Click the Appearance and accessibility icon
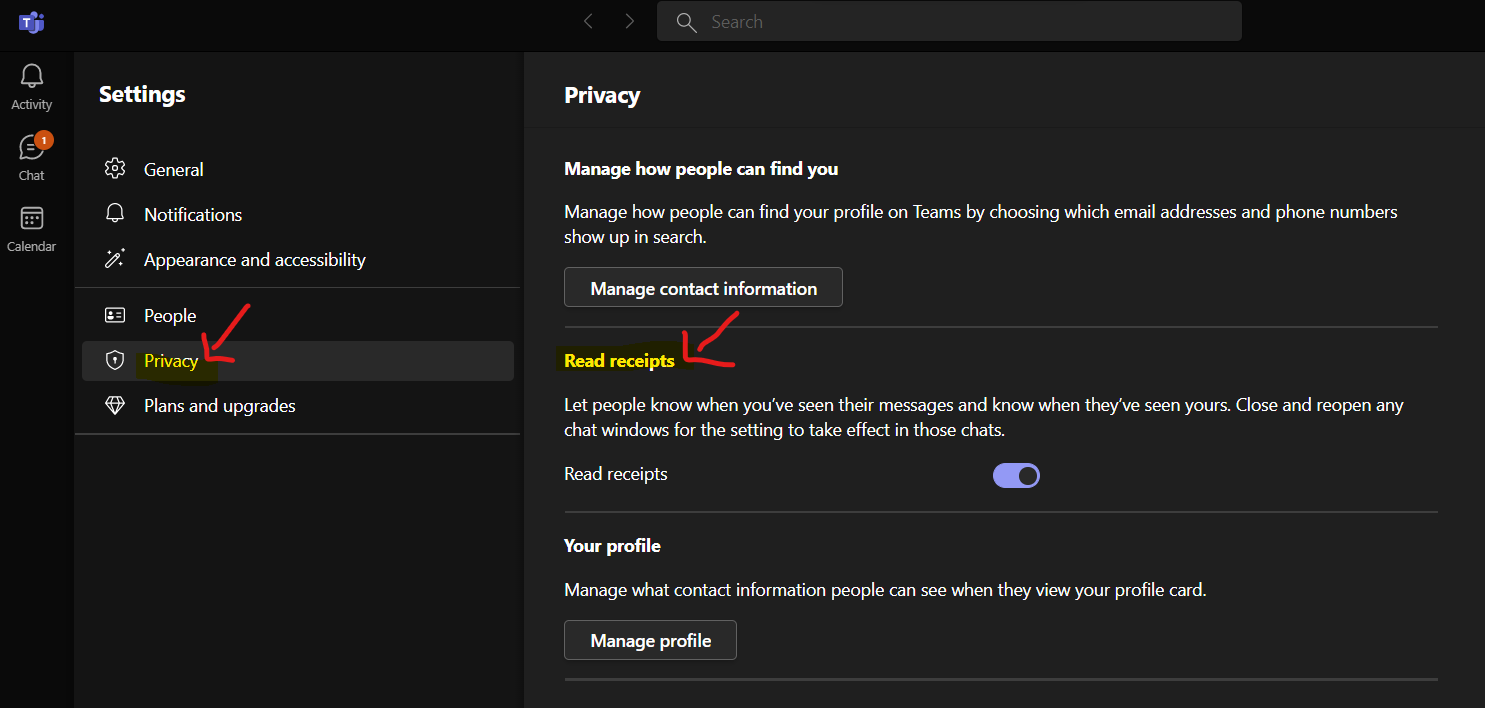The height and width of the screenshot is (708, 1485). (x=115, y=258)
